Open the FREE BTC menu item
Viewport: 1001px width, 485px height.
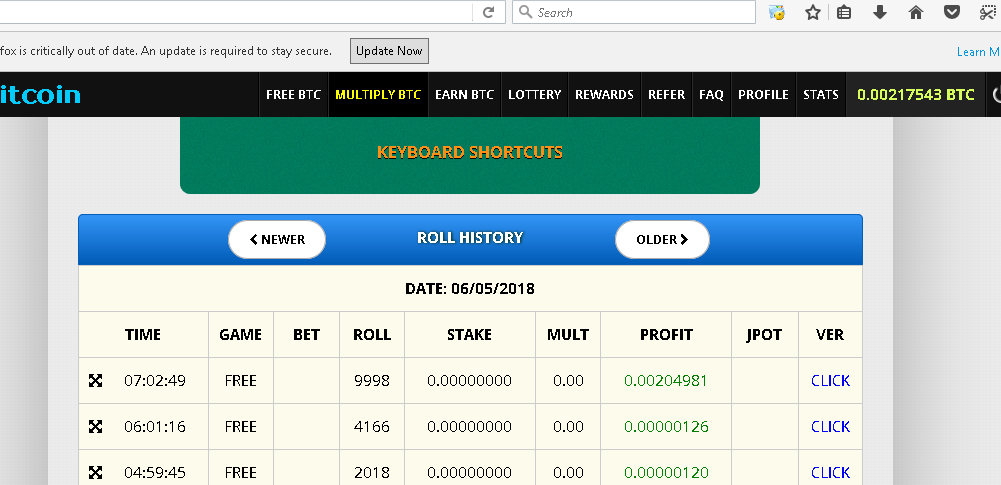[294, 94]
